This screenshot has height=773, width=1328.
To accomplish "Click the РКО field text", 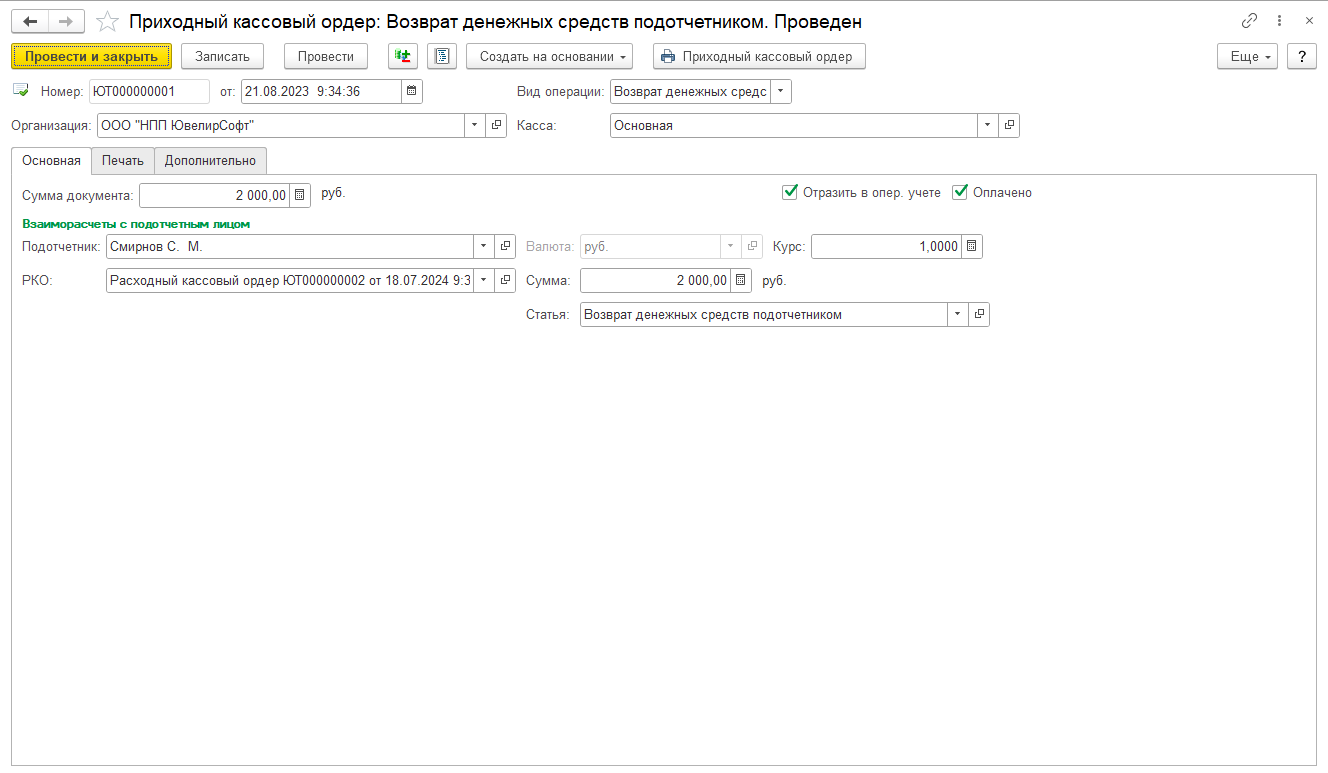I will tap(290, 280).
